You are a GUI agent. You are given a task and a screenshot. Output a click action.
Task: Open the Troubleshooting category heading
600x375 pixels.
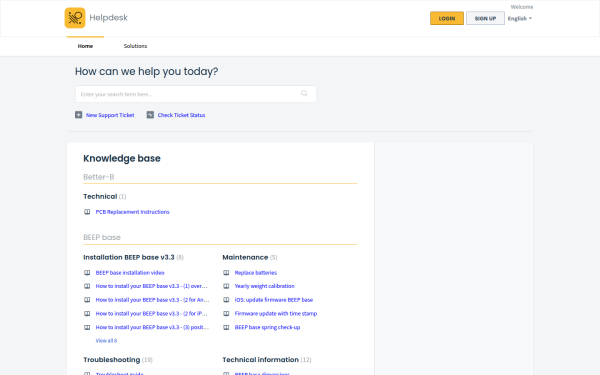(x=112, y=360)
